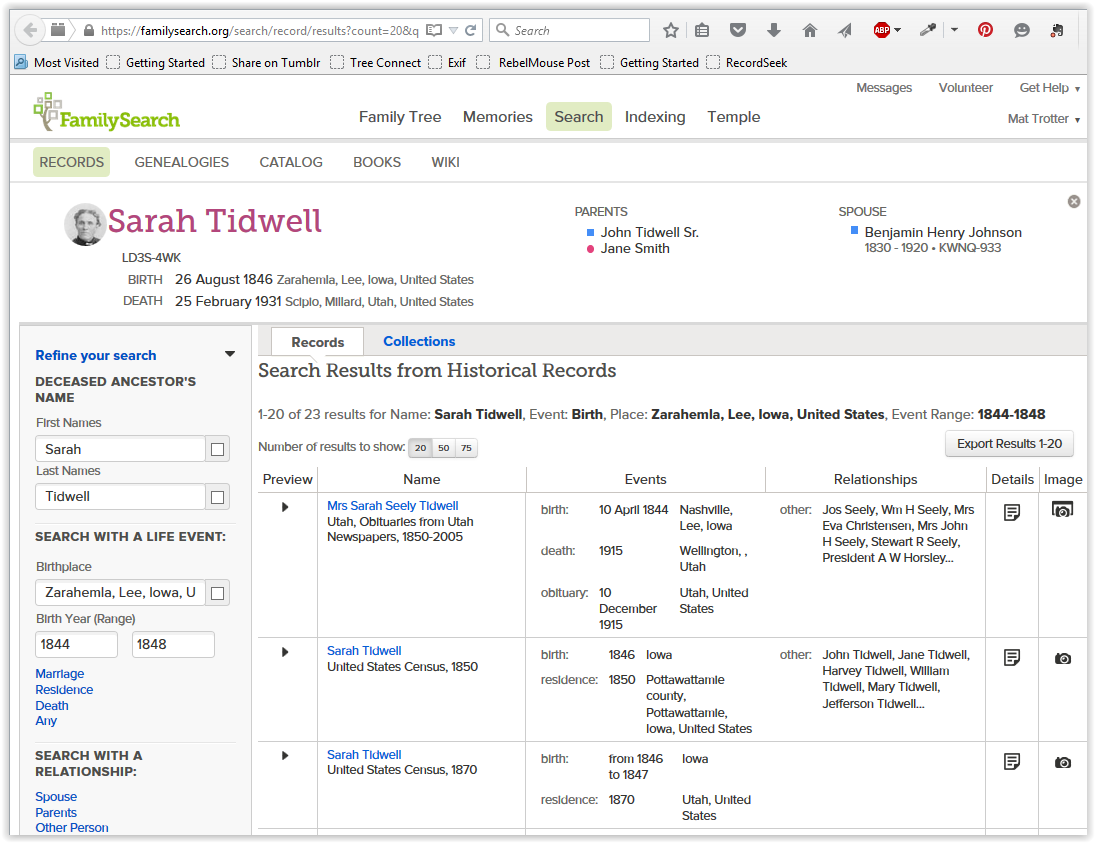The image size is (1095, 843).
Task: Open the Volunteer link
Action: coord(966,88)
